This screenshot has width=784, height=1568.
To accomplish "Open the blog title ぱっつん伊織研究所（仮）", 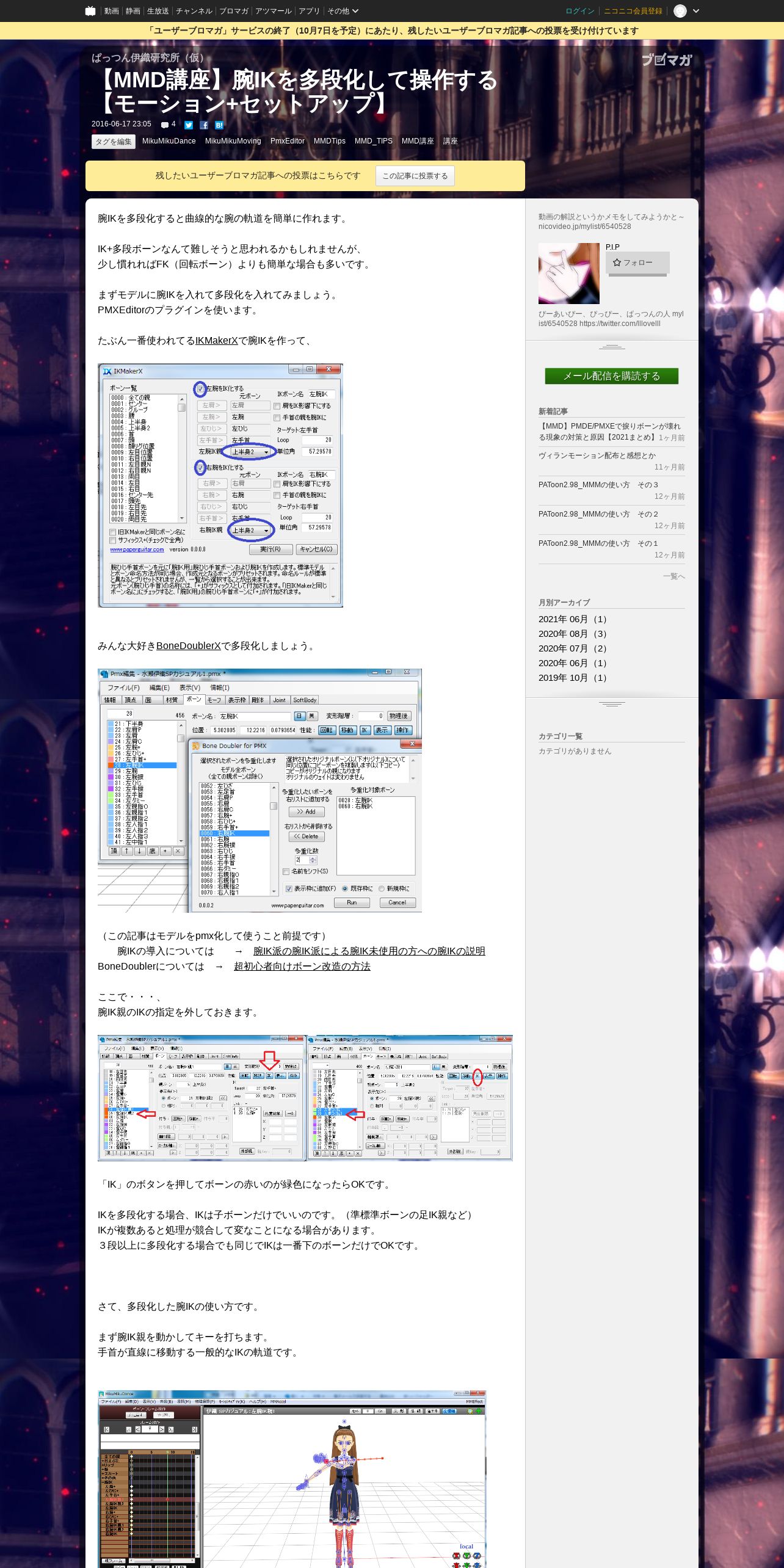I will (x=150, y=57).
